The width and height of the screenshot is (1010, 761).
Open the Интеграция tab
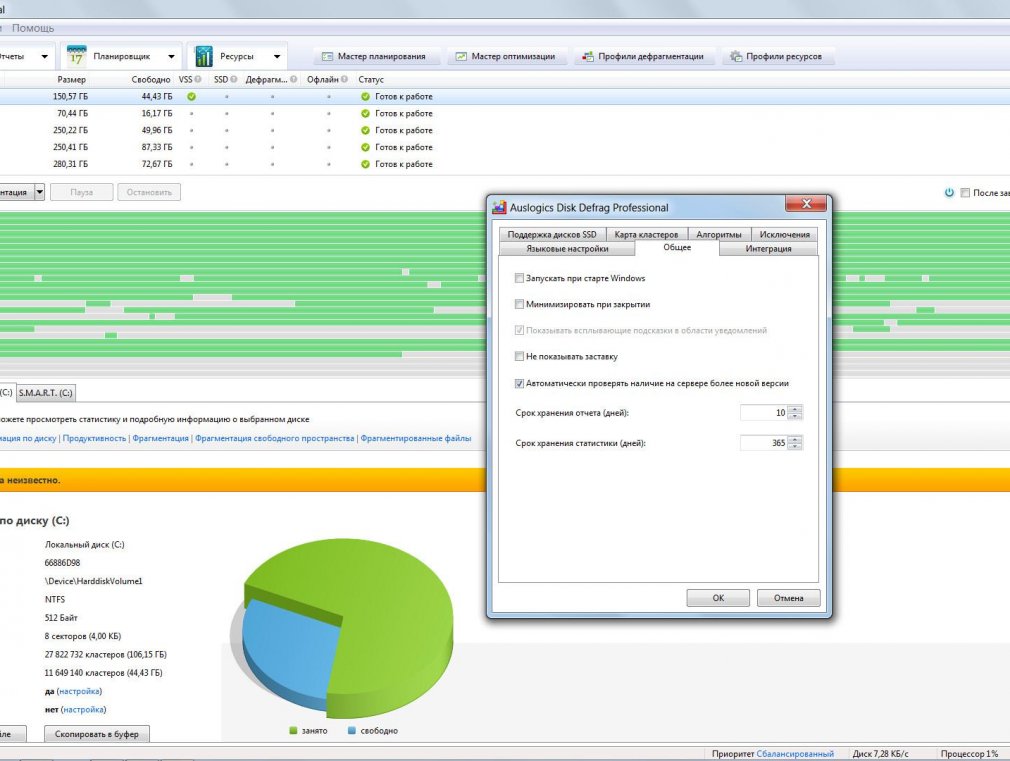768,249
